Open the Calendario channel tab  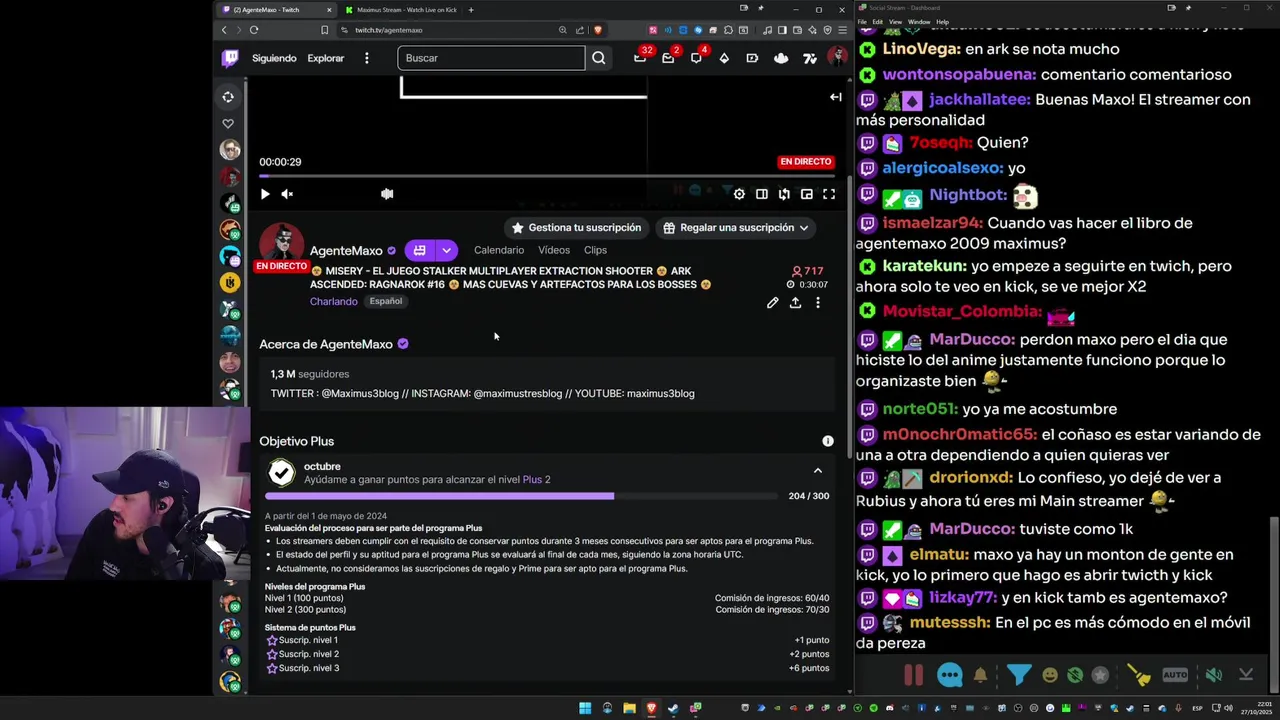coord(499,250)
